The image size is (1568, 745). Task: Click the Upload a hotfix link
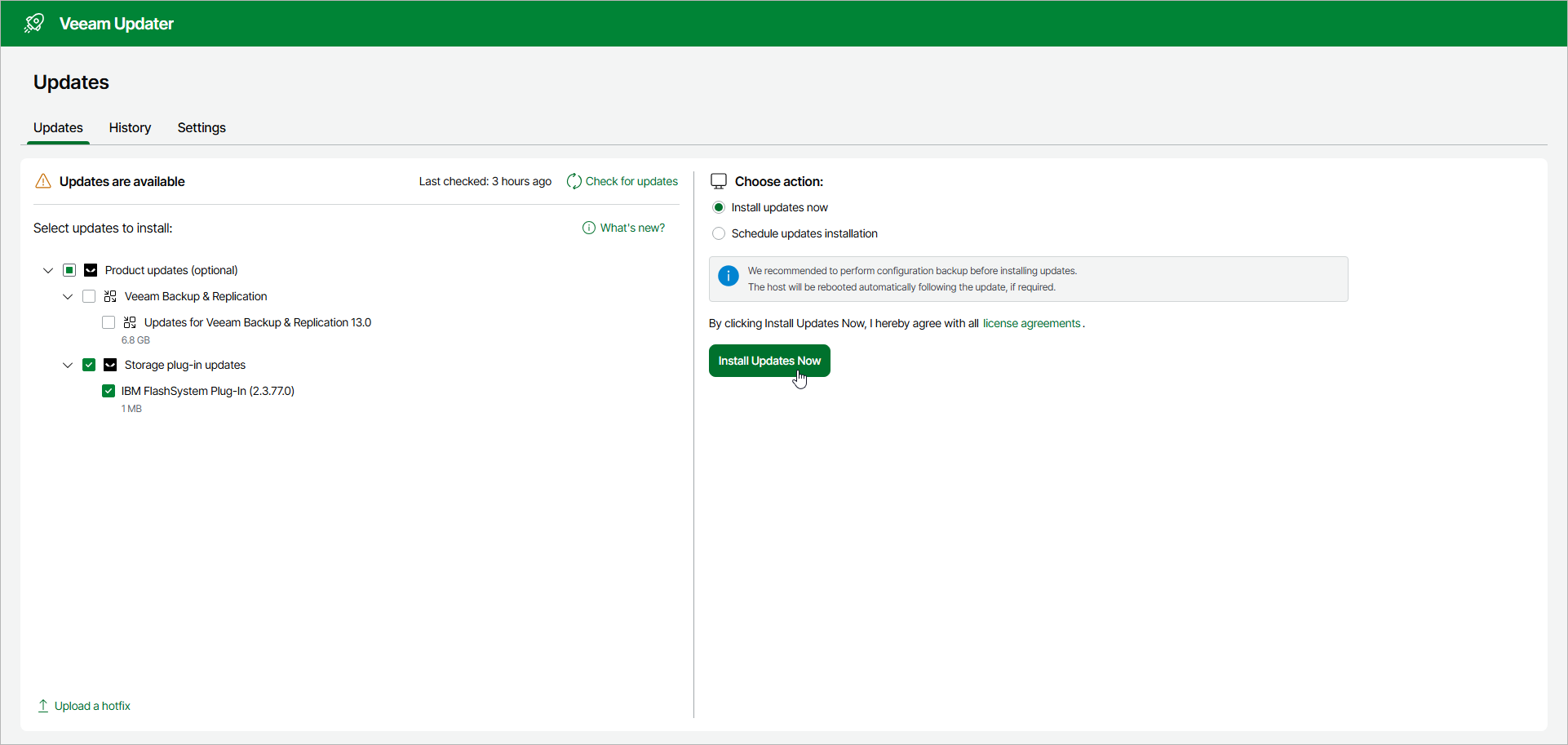coord(92,706)
